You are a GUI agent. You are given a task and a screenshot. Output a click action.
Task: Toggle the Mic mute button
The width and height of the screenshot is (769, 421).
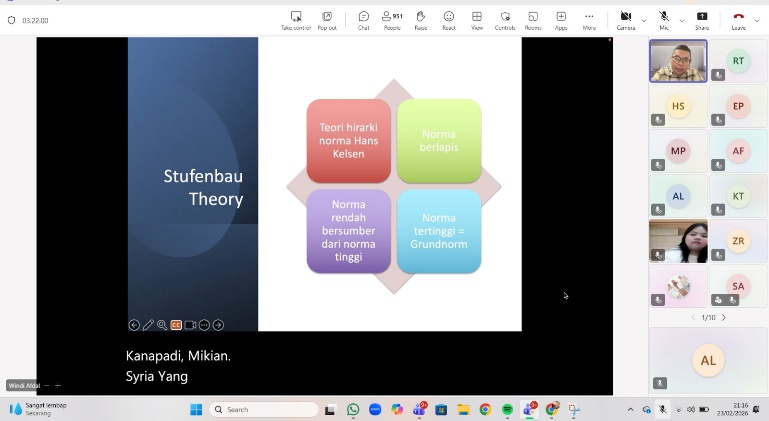point(664,19)
